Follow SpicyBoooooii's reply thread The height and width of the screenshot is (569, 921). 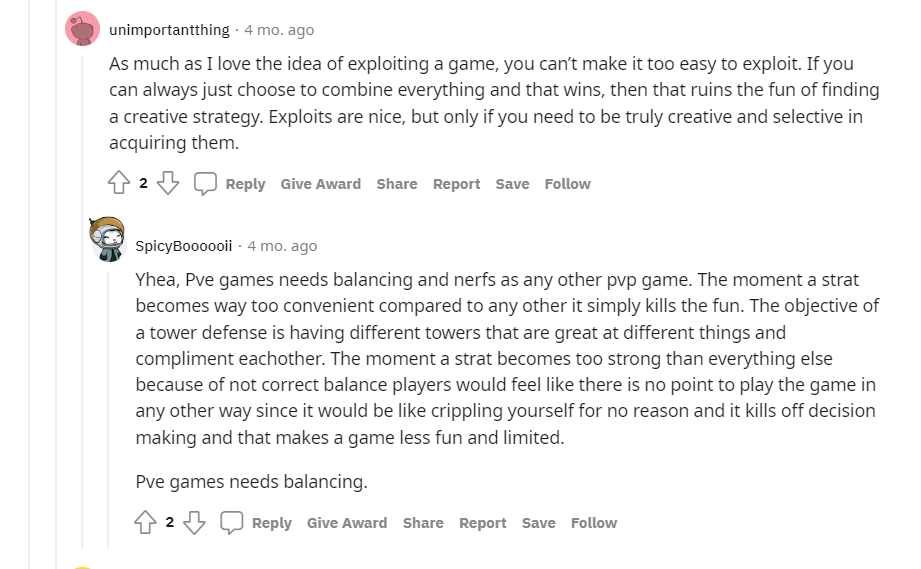click(x=593, y=523)
